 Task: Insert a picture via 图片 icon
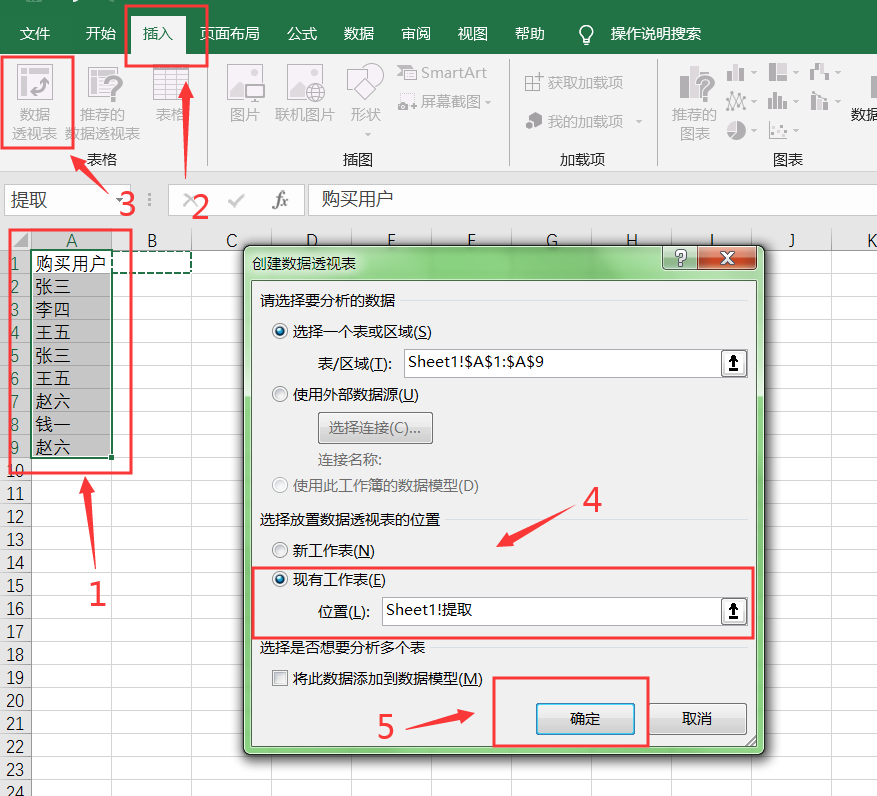[244, 95]
